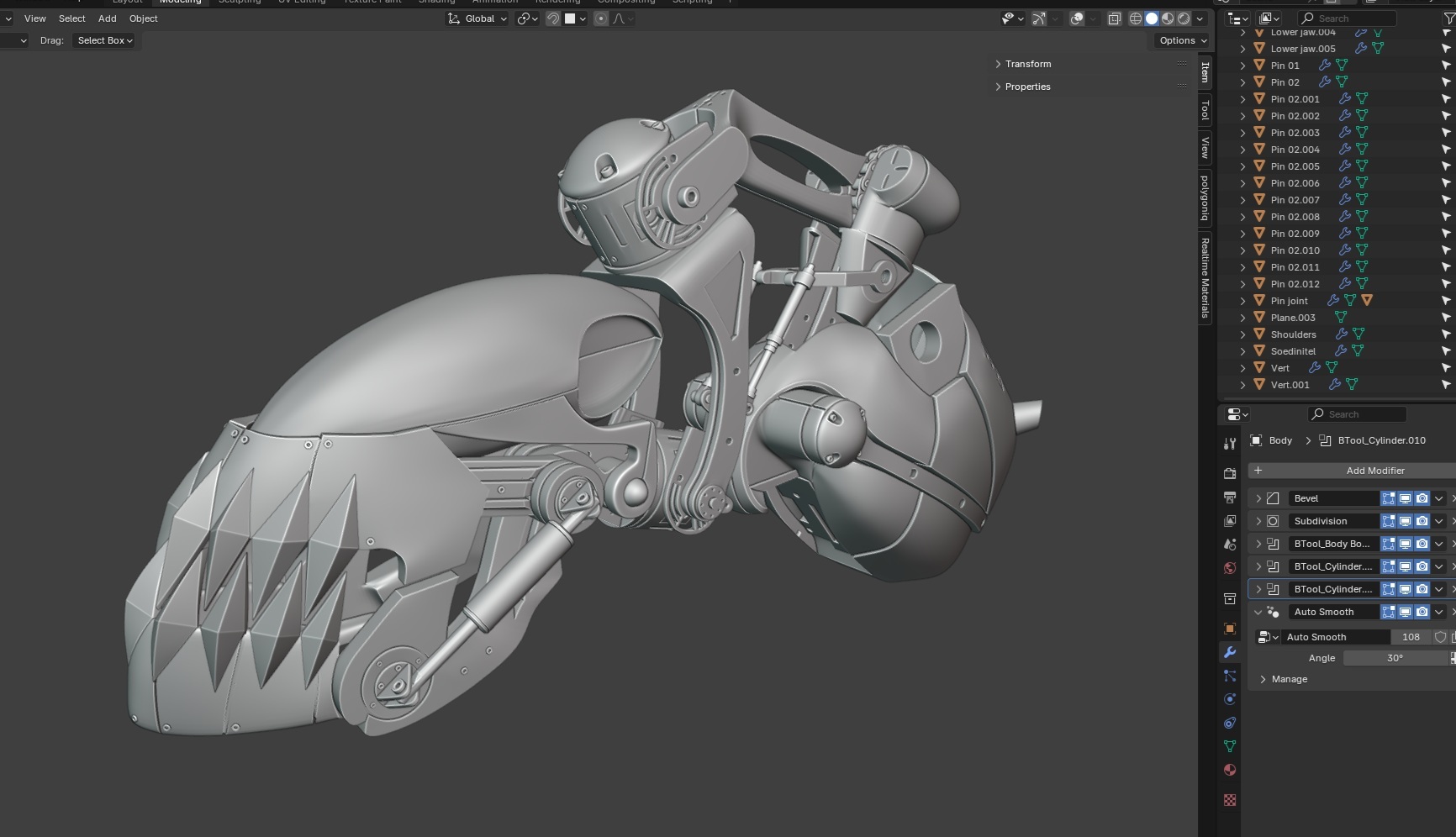Adjust the Auto Smooth Angle slider
The image size is (1456, 837).
click(1395, 658)
